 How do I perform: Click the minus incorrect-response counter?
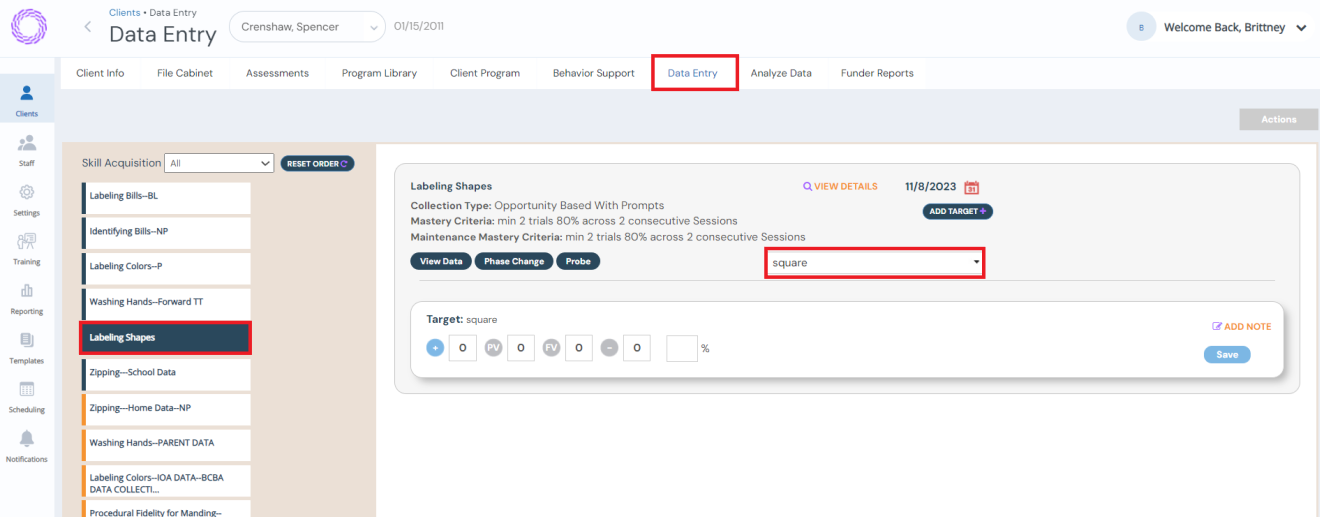(x=609, y=348)
